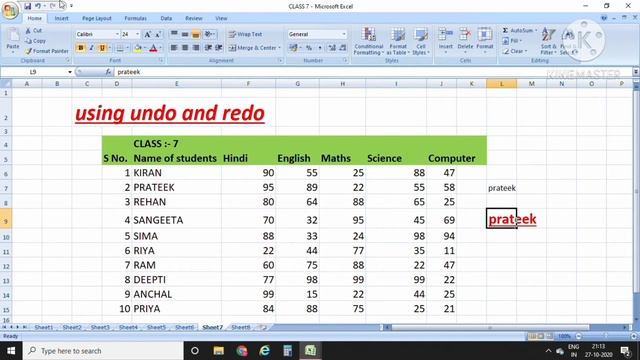The width and height of the screenshot is (640, 360).
Task: Activate the Format Painter tool
Action: click(x=47, y=51)
